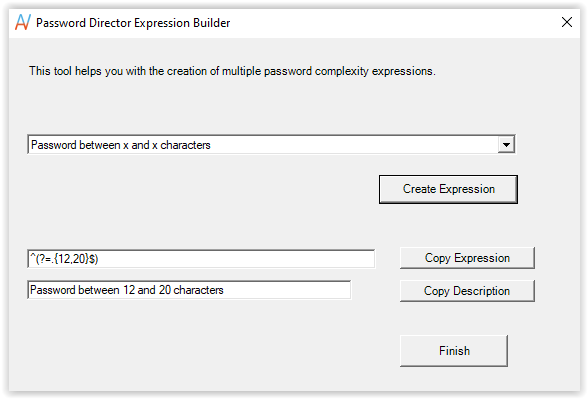Viewport: 588px width, 399px height.
Task: Open the 'Password between x and x characters' combo box
Action: click(272, 145)
